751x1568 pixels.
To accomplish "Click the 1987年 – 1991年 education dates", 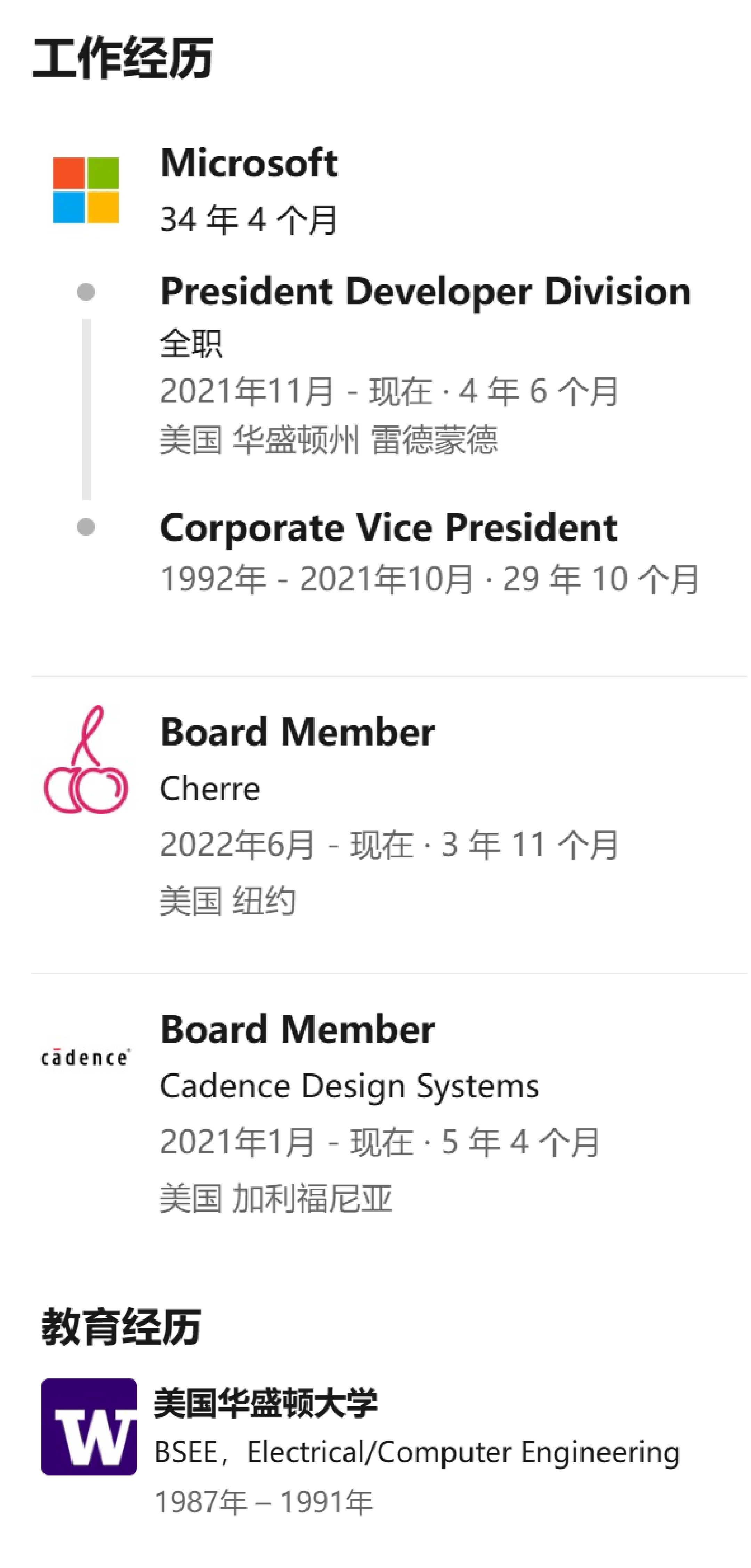I will 263,1502.
